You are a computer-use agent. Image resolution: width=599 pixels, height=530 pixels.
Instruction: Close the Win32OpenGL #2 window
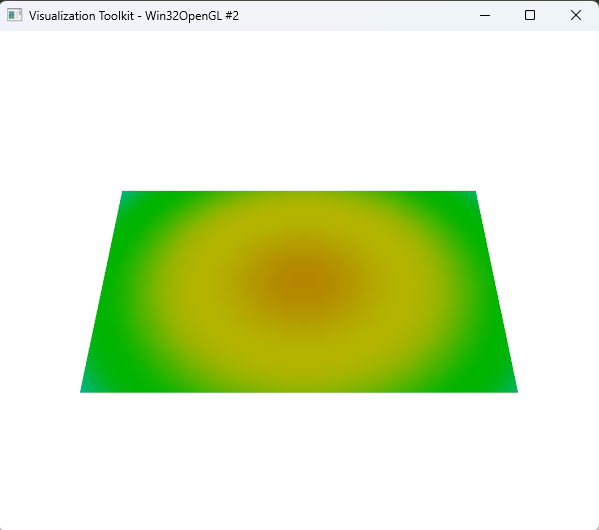click(x=576, y=15)
